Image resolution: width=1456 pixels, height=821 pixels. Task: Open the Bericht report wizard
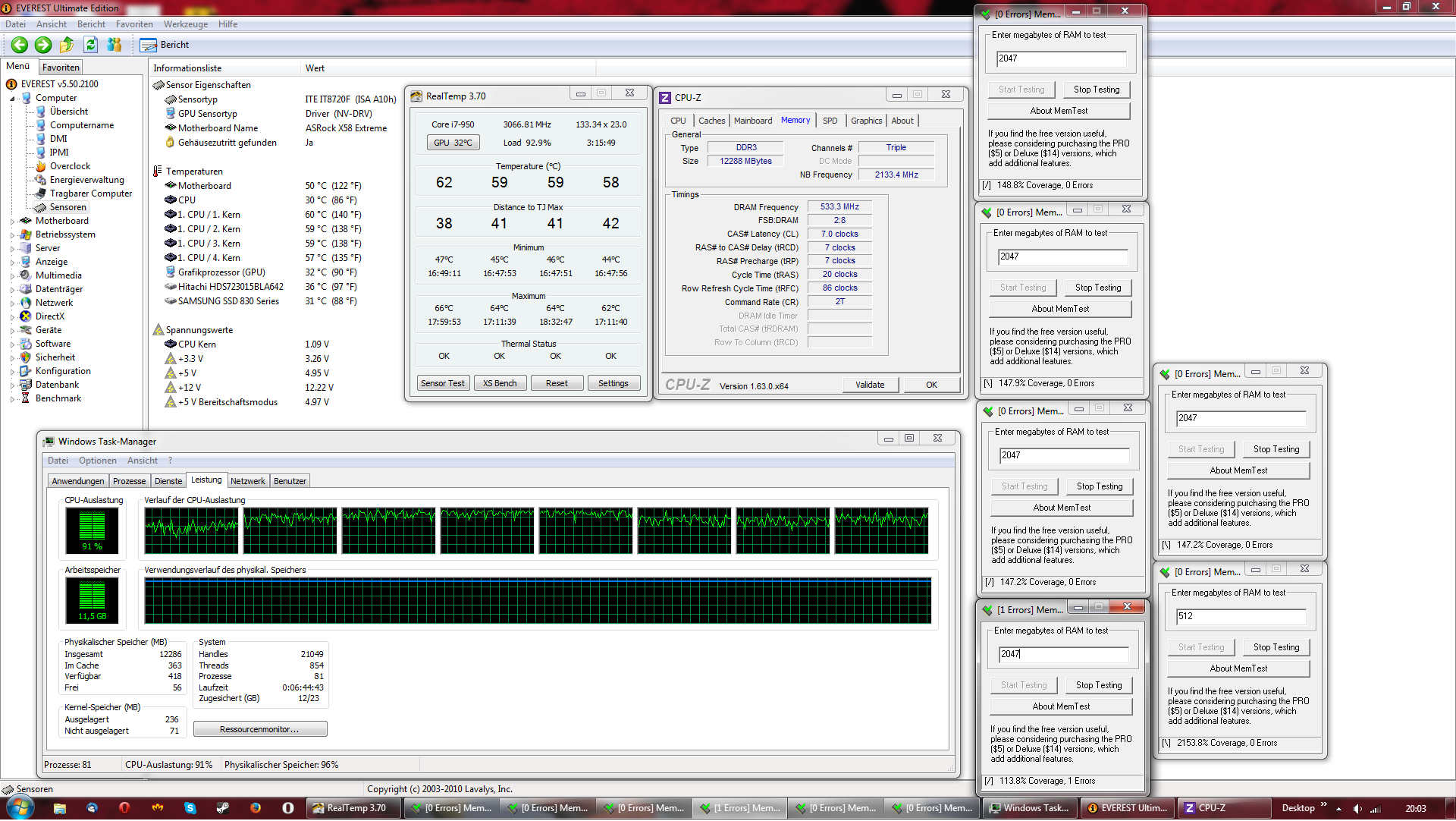pos(165,45)
